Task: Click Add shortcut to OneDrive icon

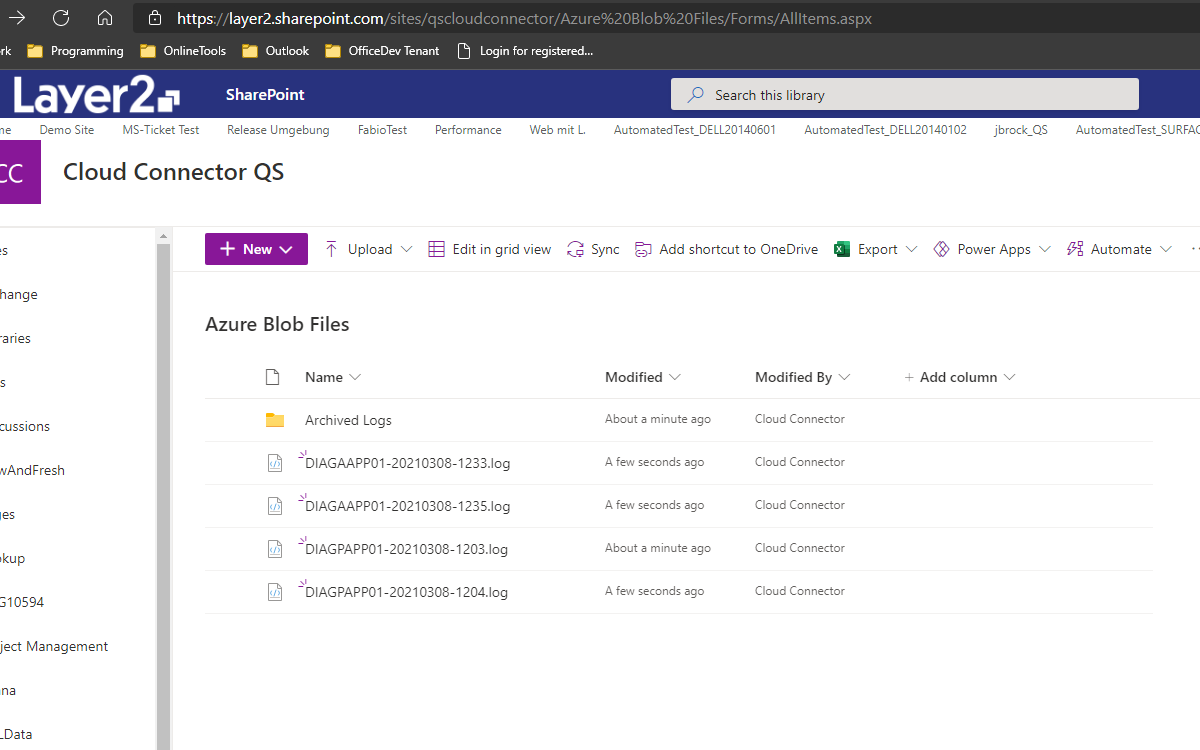Action: (x=643, y=249)
